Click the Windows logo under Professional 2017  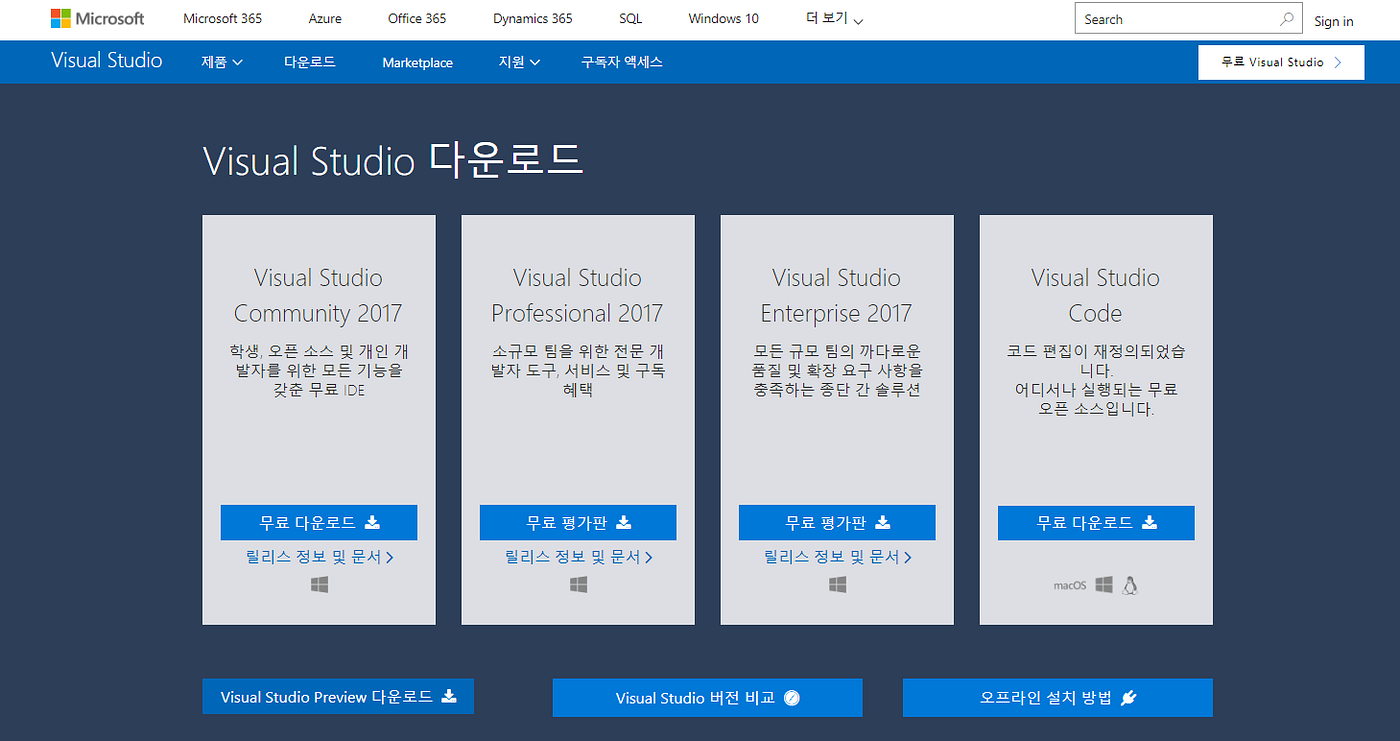(x=578, y=584)
